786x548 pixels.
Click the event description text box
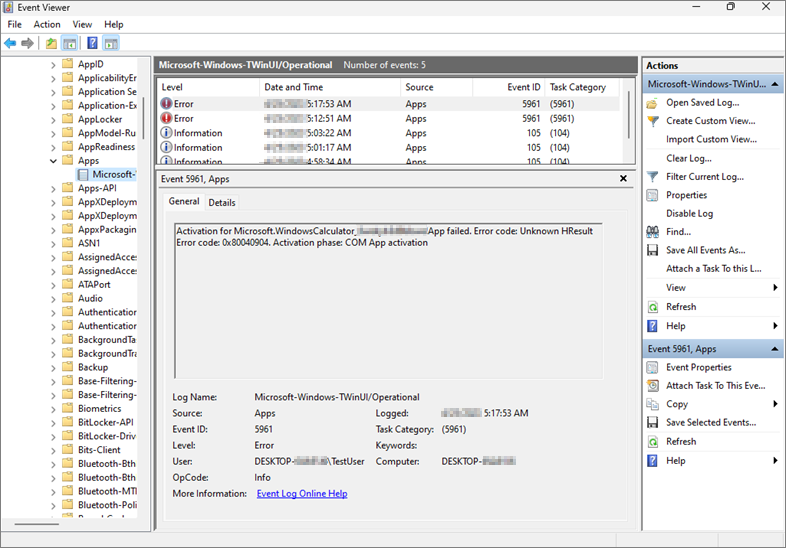click(388, 301)
